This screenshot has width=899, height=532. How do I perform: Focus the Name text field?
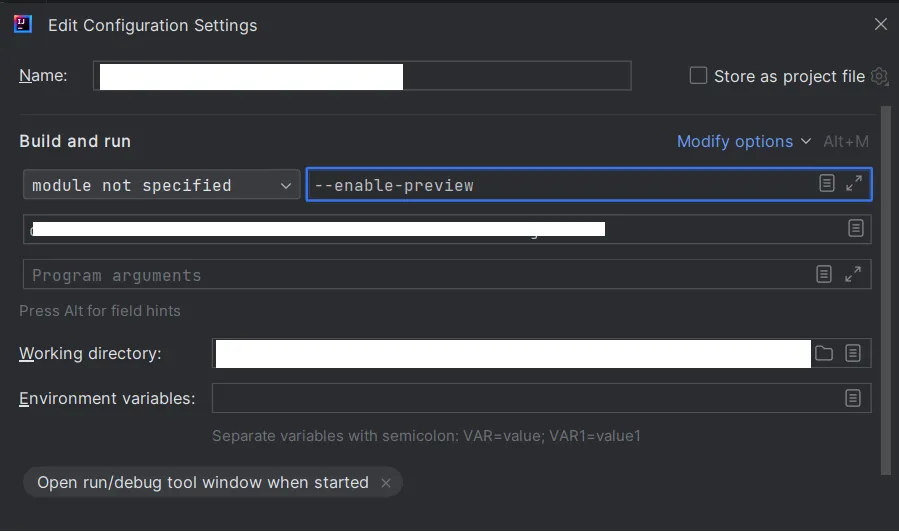coord(362,76)
